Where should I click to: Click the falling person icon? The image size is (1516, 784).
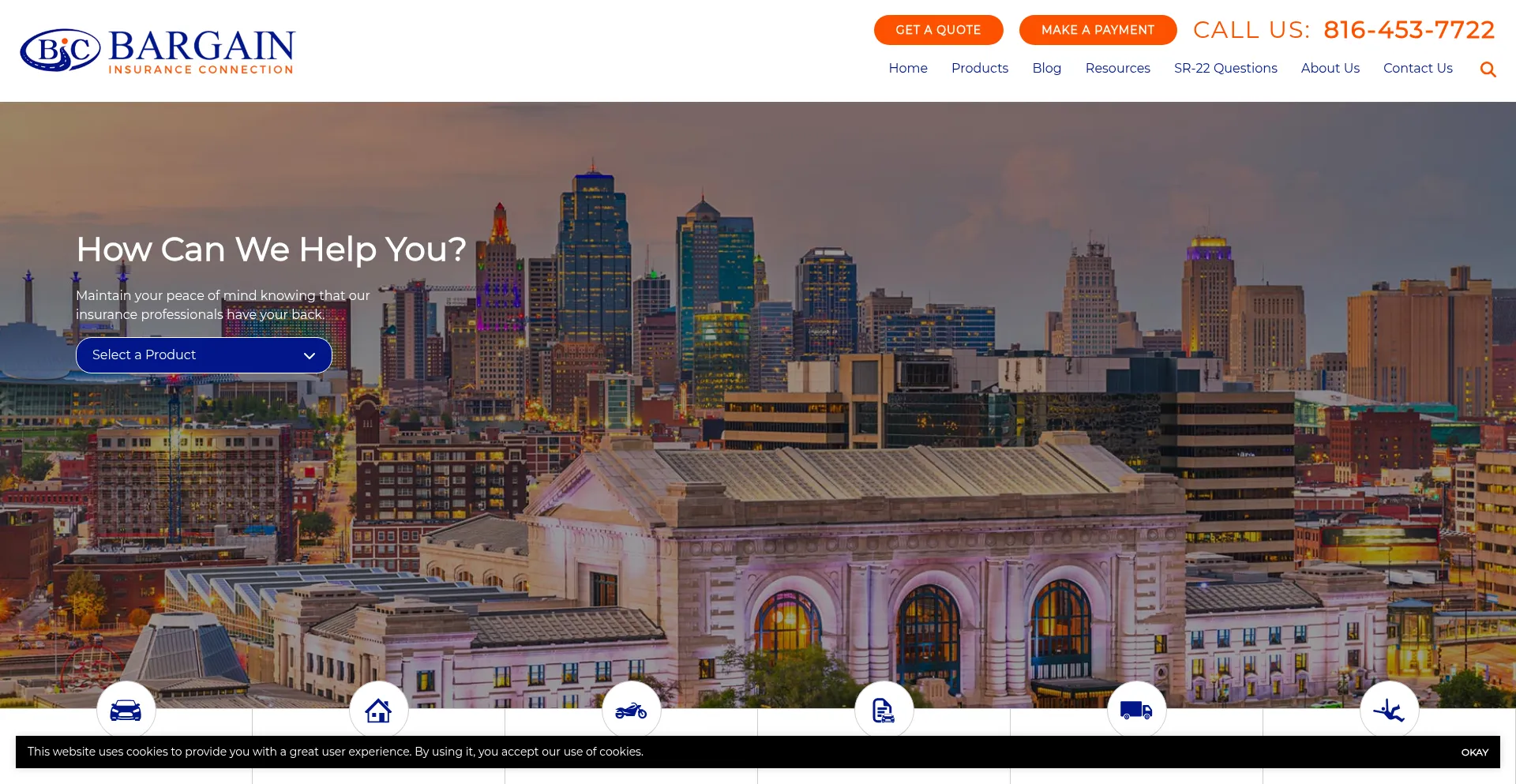(x=1389, y=711)
